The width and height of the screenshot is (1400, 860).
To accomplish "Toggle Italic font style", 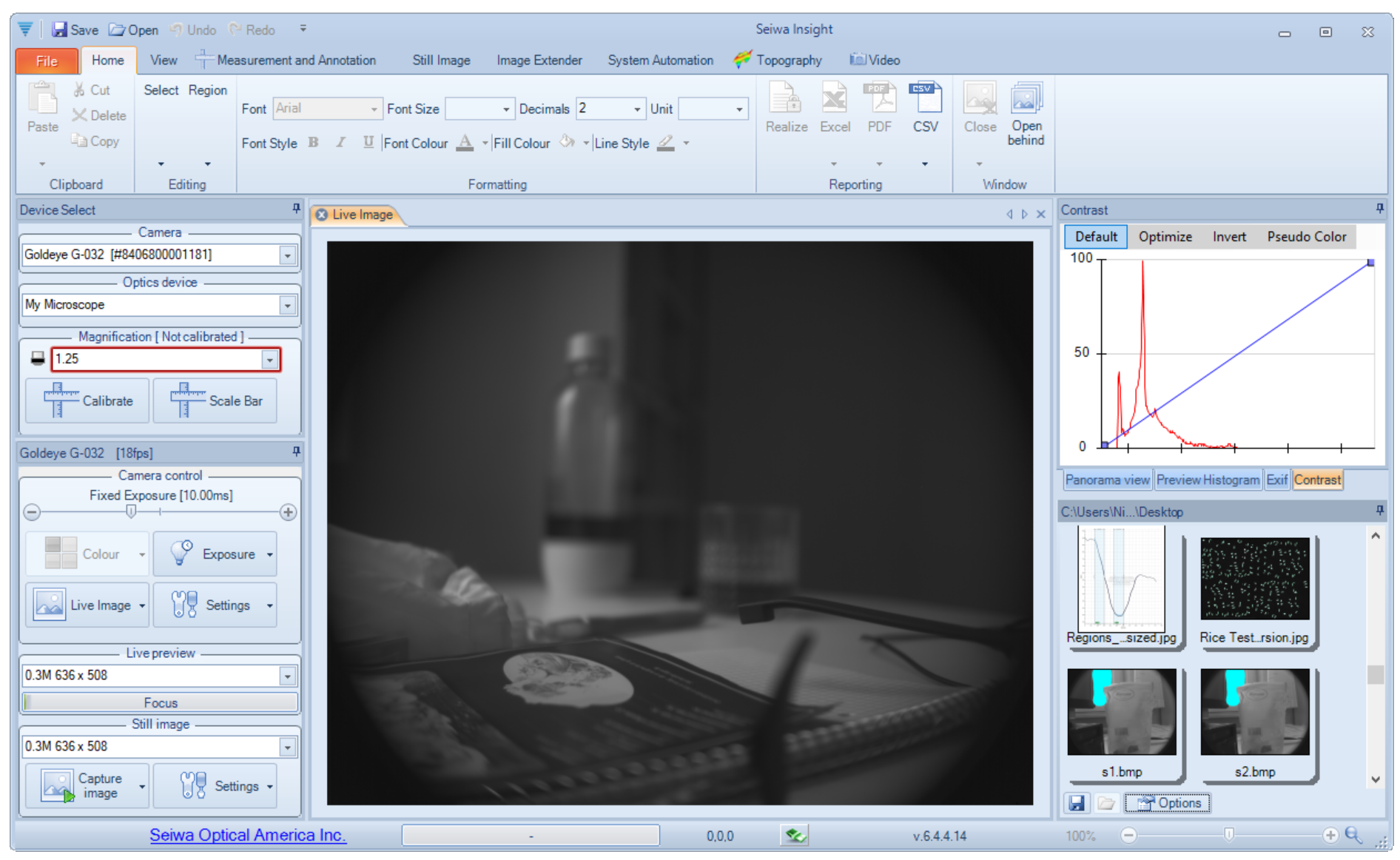I will pos(340,142).
